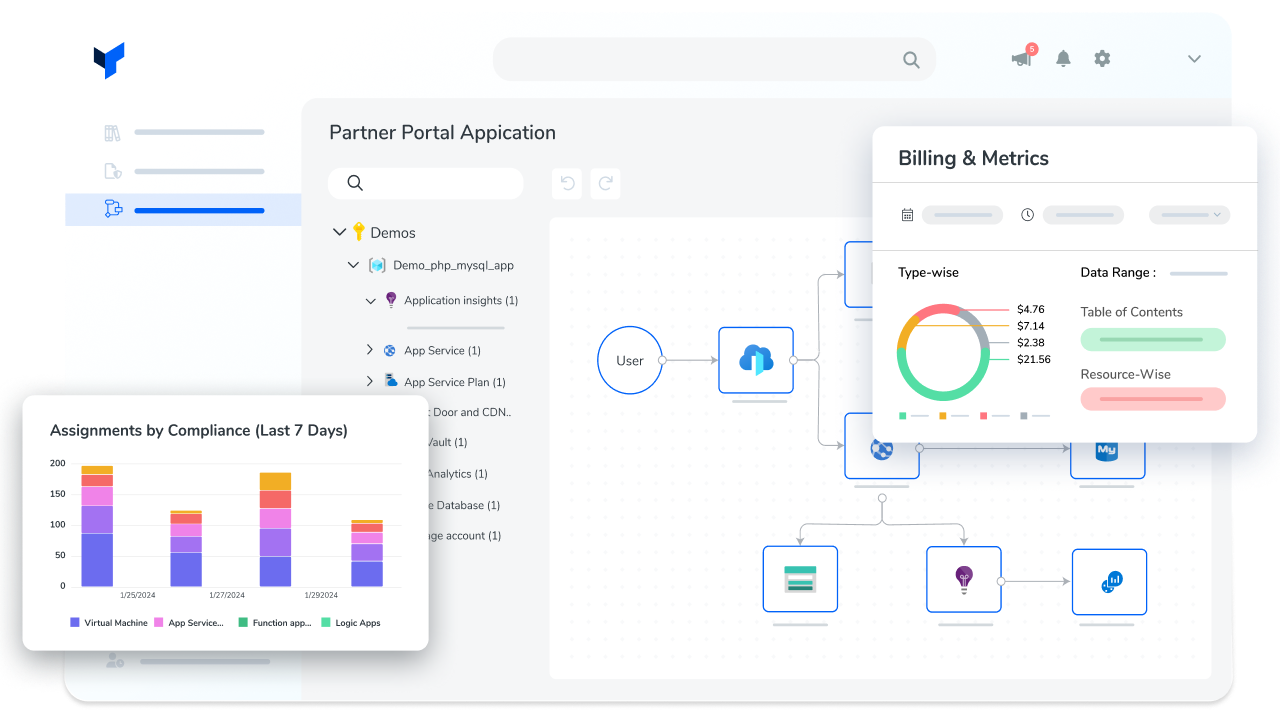The image size is (1280, 720).
Task: Expand App Service (1) tree node
Action: pyautogui.click(x=369, y=350)
